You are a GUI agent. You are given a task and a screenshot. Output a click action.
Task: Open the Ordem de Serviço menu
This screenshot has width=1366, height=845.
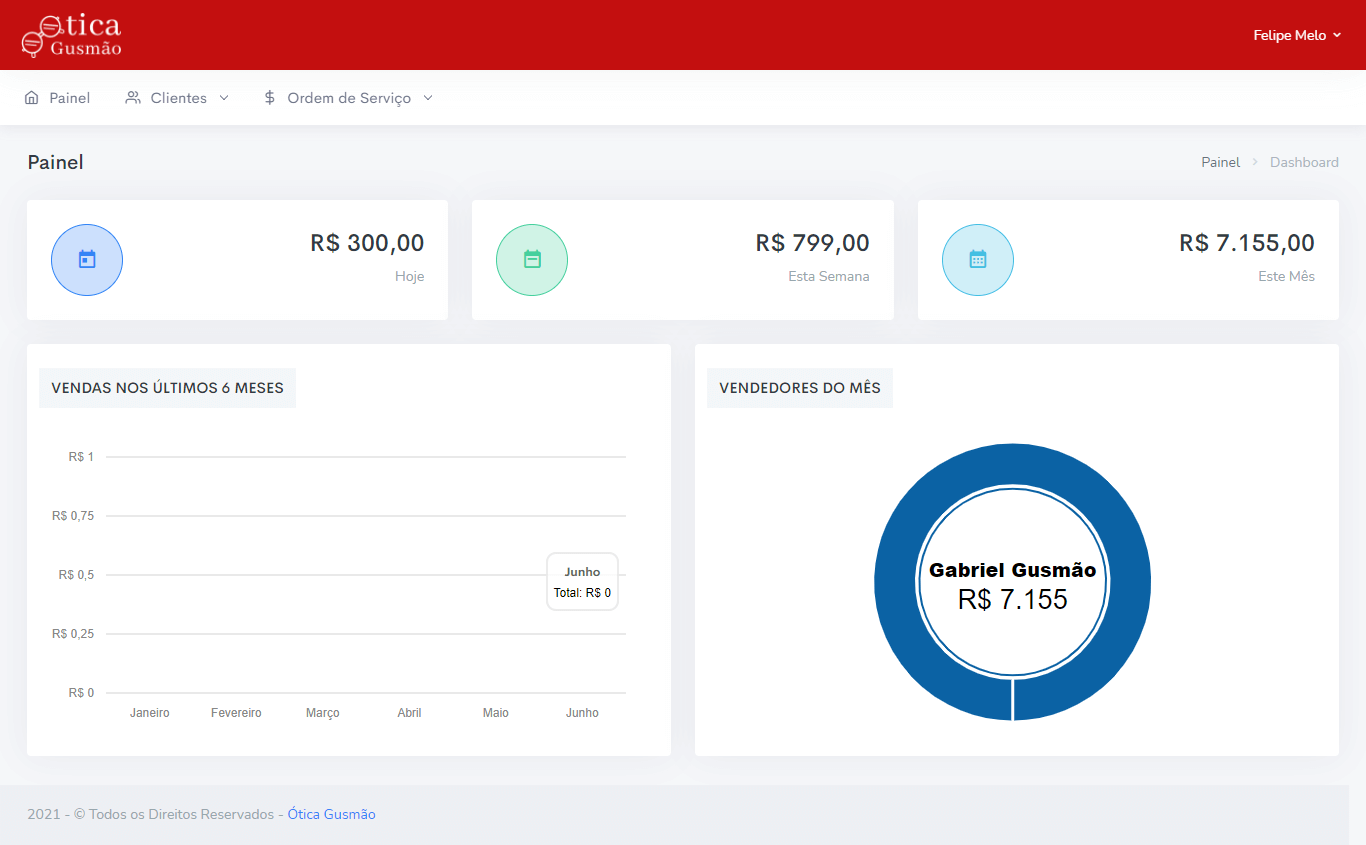pyautogui.click(x=348, y=98)
